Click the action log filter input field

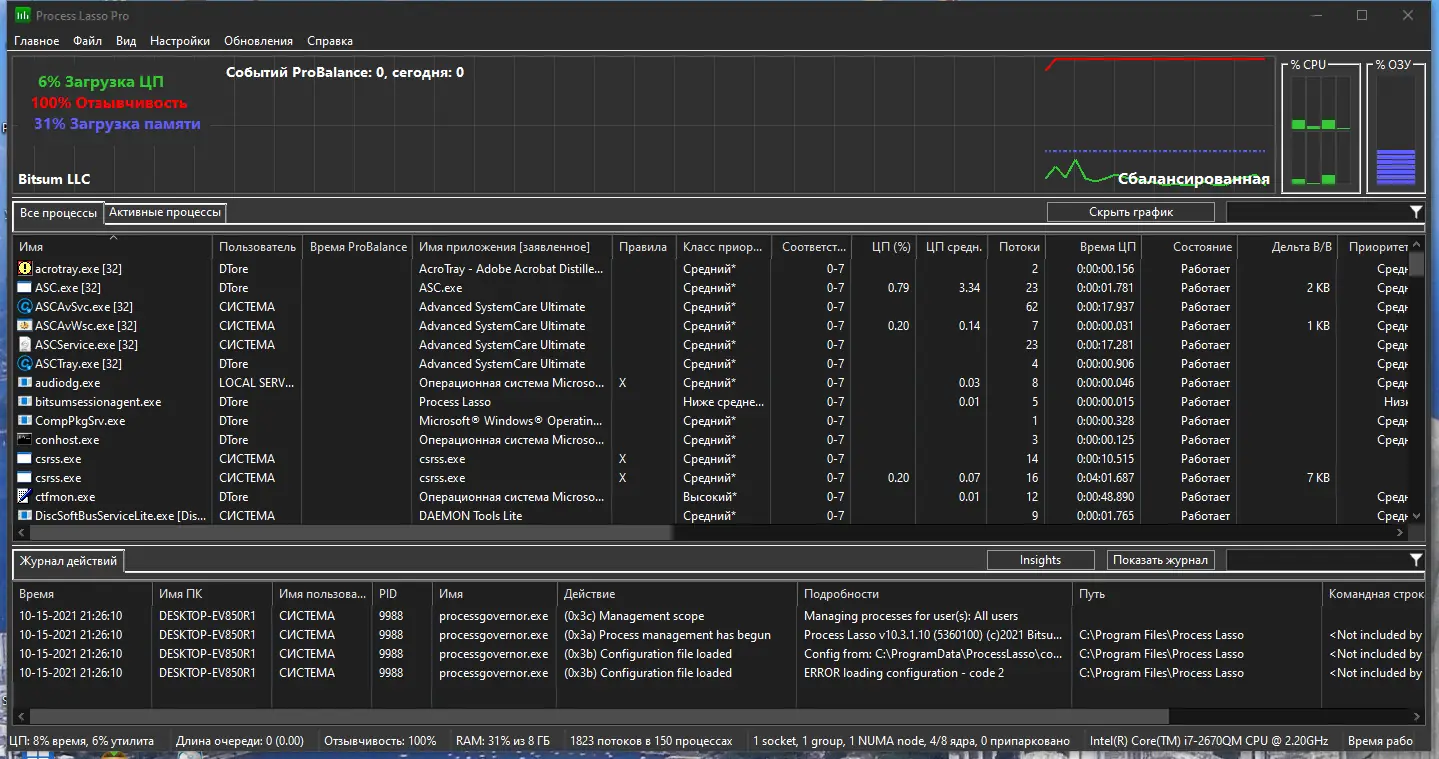pos(1317,560)
